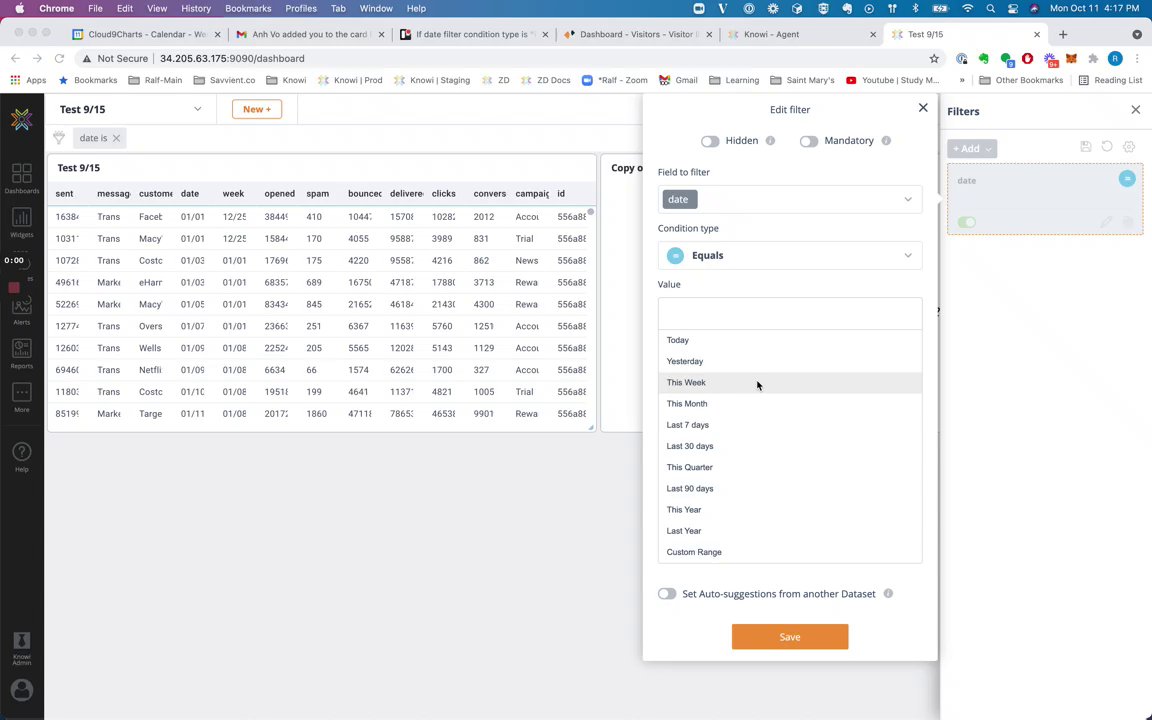Screen dimensions: 1152x720
Task: Click the Hidden info icon
Action: pyautogui.click(x=770, y=140)
